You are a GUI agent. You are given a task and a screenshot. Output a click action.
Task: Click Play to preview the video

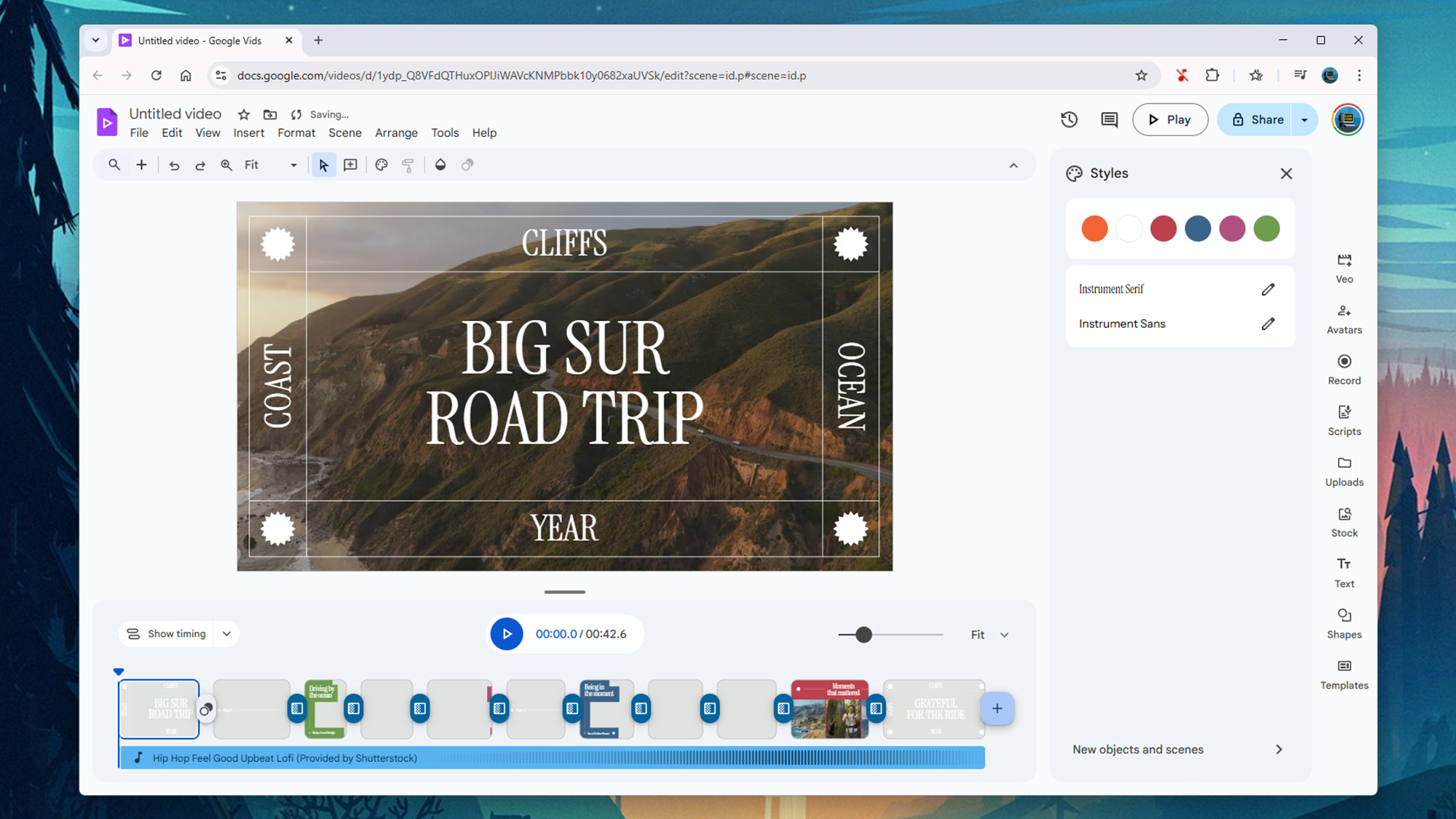(1170, 119)
